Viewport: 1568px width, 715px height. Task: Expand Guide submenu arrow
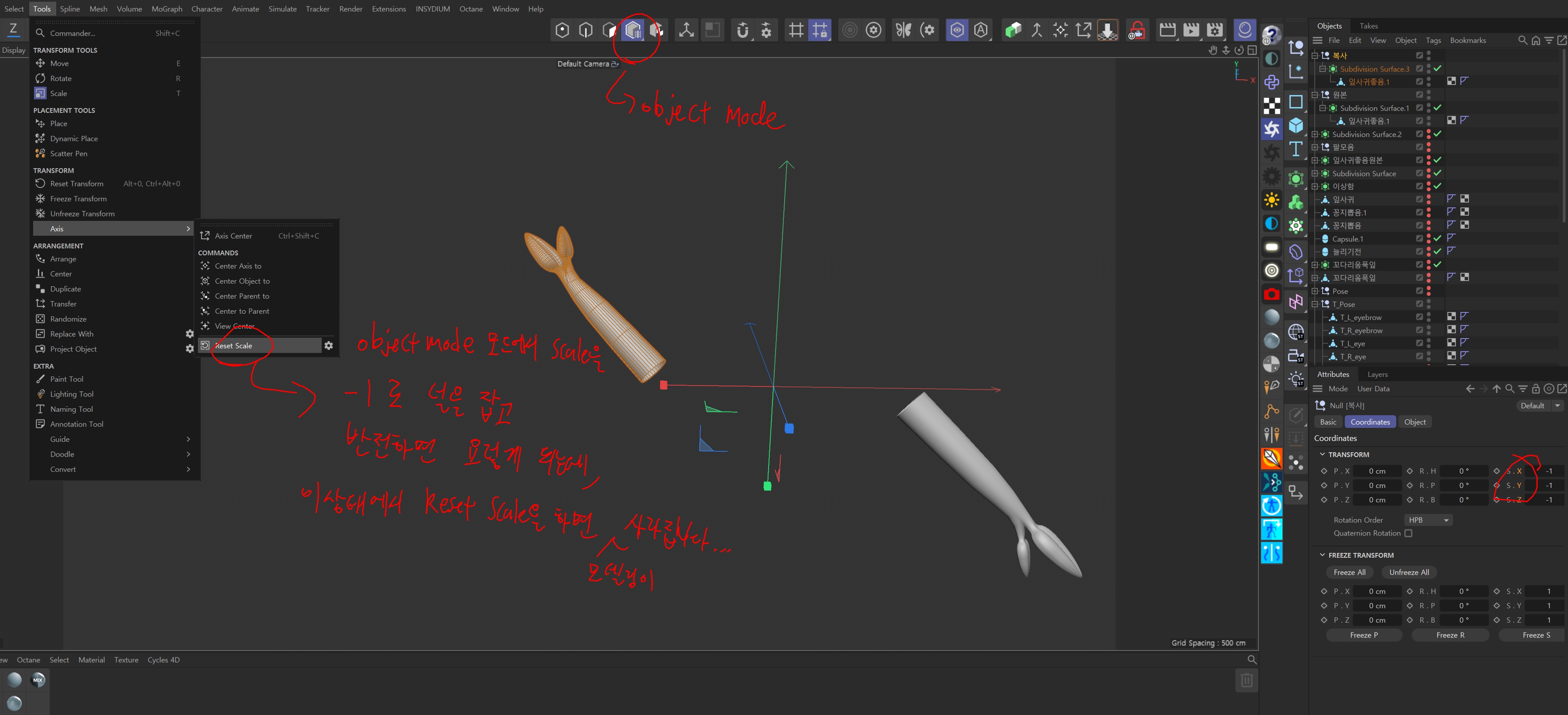pyautogui.click(x=188, y=439)
